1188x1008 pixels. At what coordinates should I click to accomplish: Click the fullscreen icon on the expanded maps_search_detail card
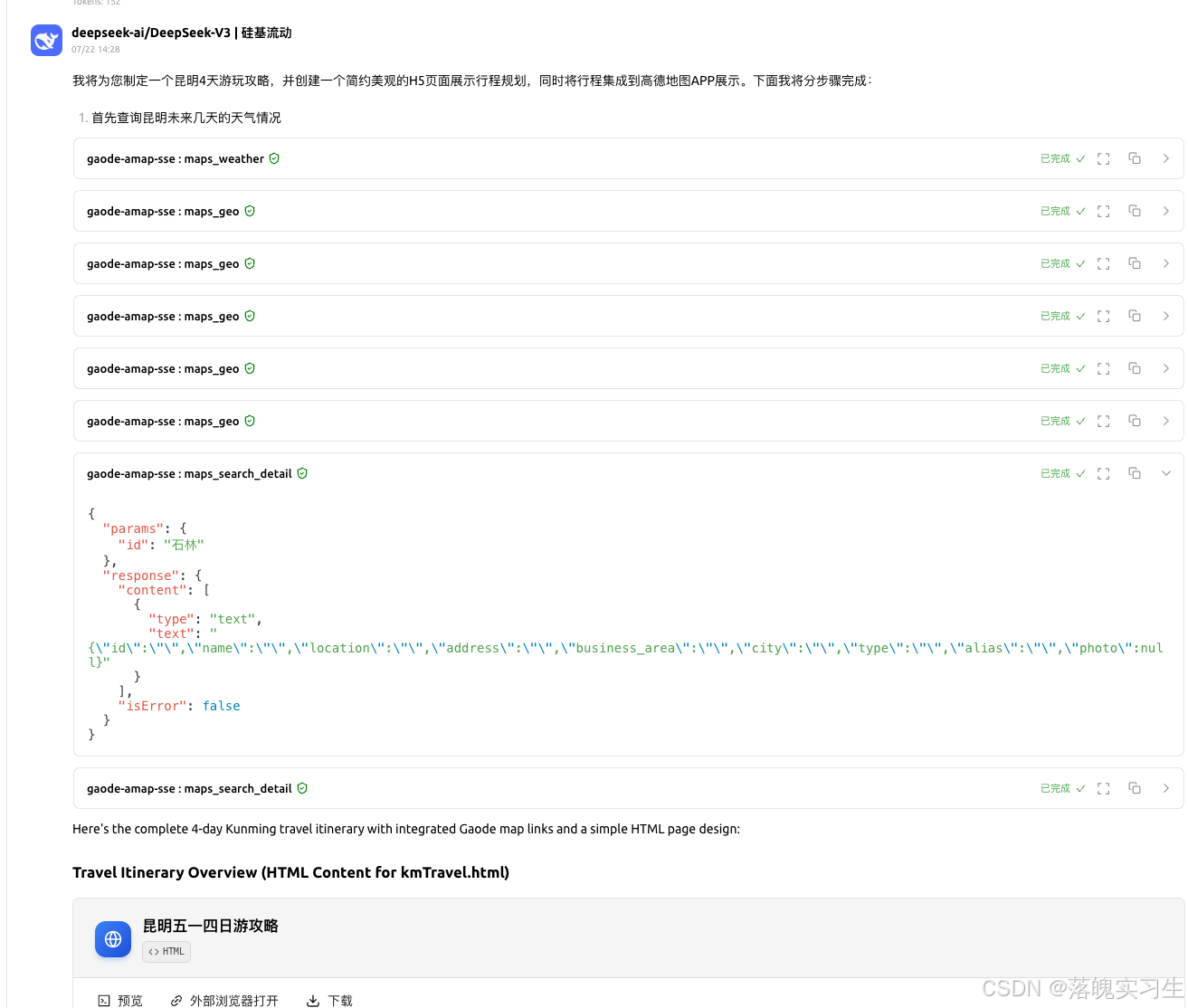pos(1103,472)
